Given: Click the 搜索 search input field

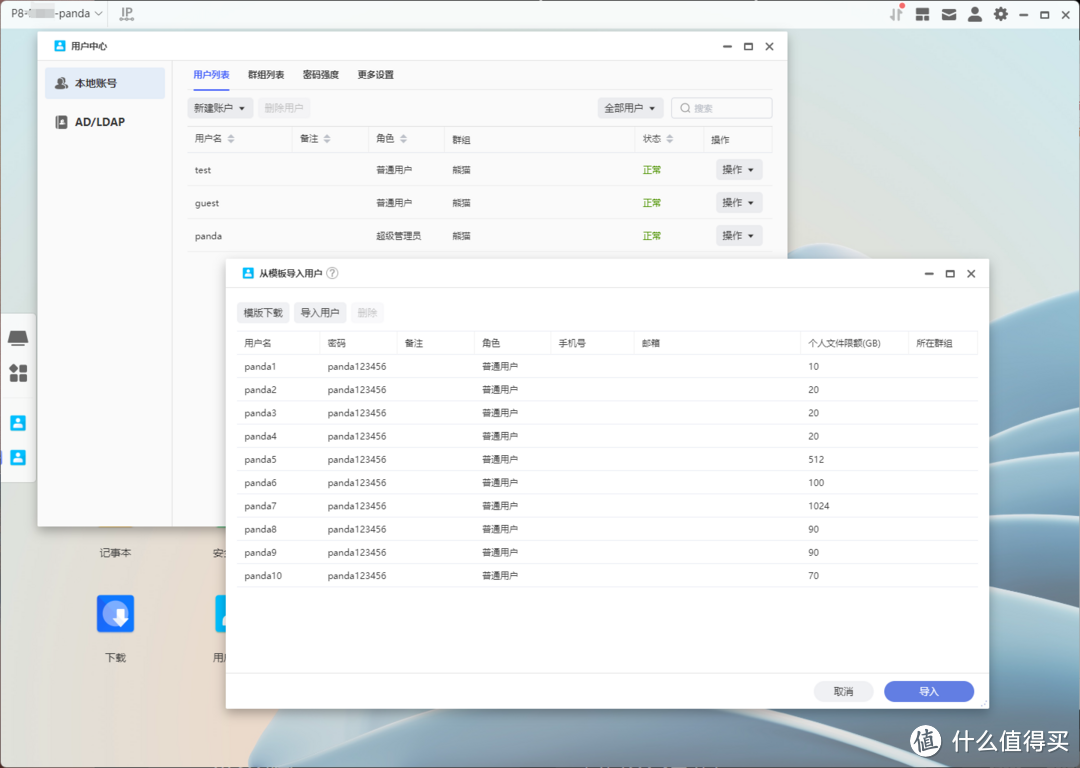Looking at the screenshot, I should [x=720, y=107].
